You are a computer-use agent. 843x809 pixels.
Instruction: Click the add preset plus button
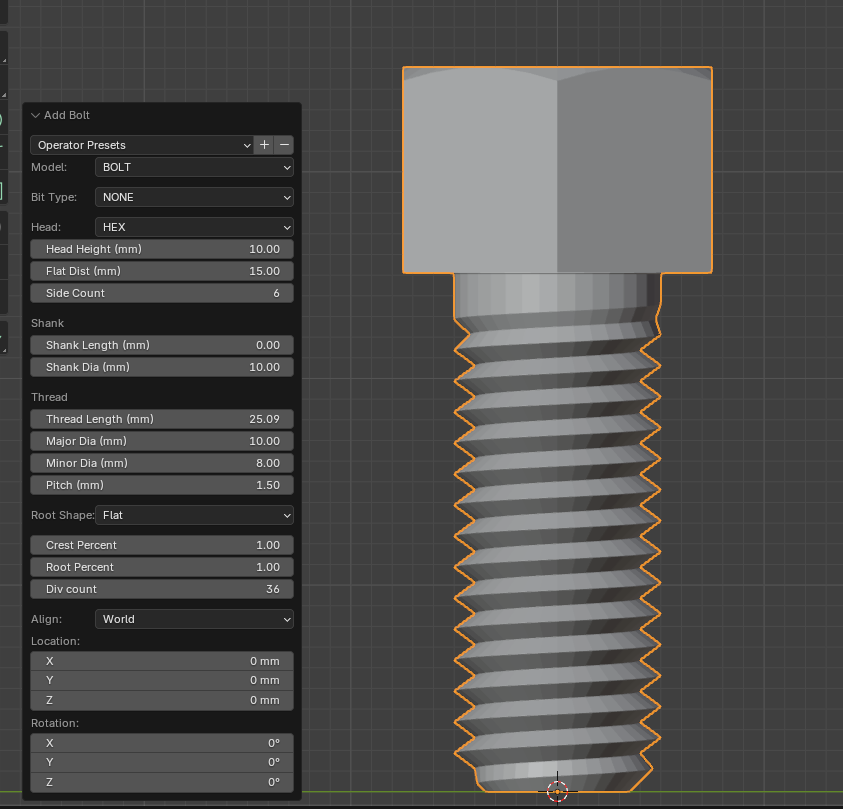click(264, 145)
